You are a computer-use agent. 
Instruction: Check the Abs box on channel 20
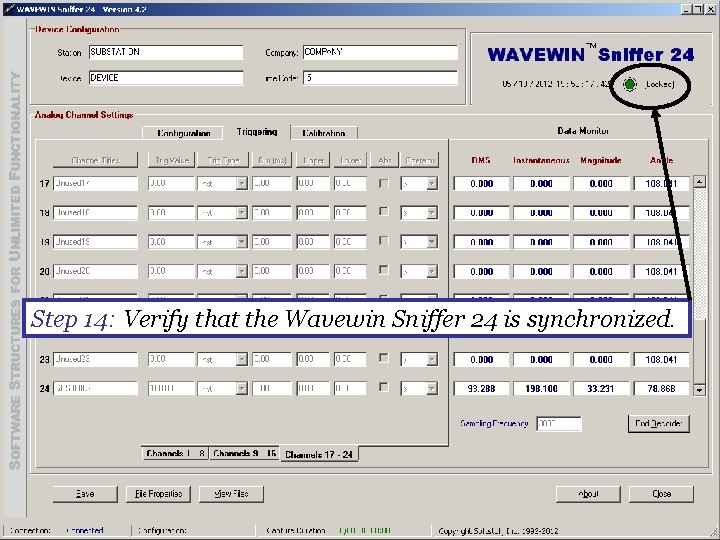(383, 270)
